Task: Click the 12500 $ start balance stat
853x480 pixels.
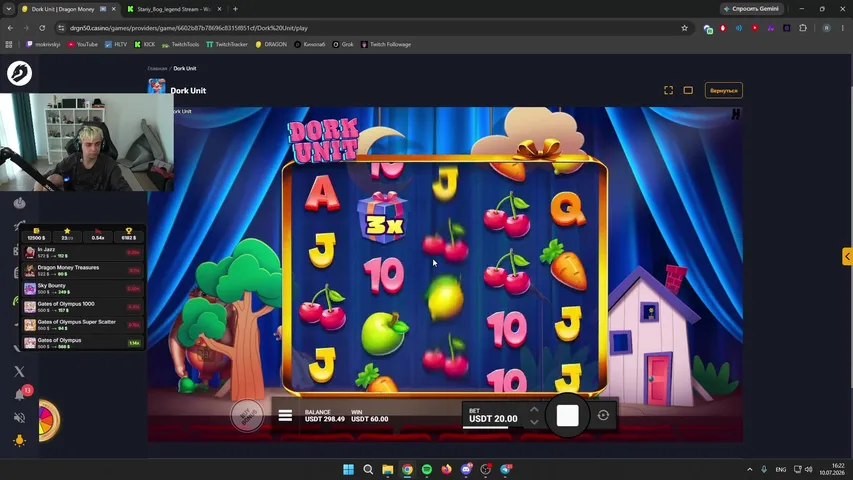Action: [x=36, y=235]
